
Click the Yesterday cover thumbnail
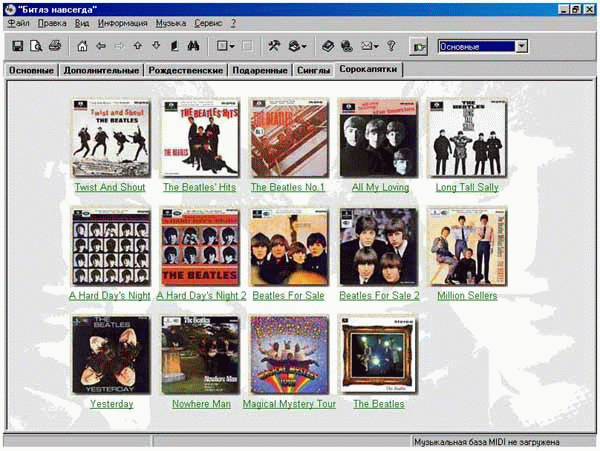(111, 355)
